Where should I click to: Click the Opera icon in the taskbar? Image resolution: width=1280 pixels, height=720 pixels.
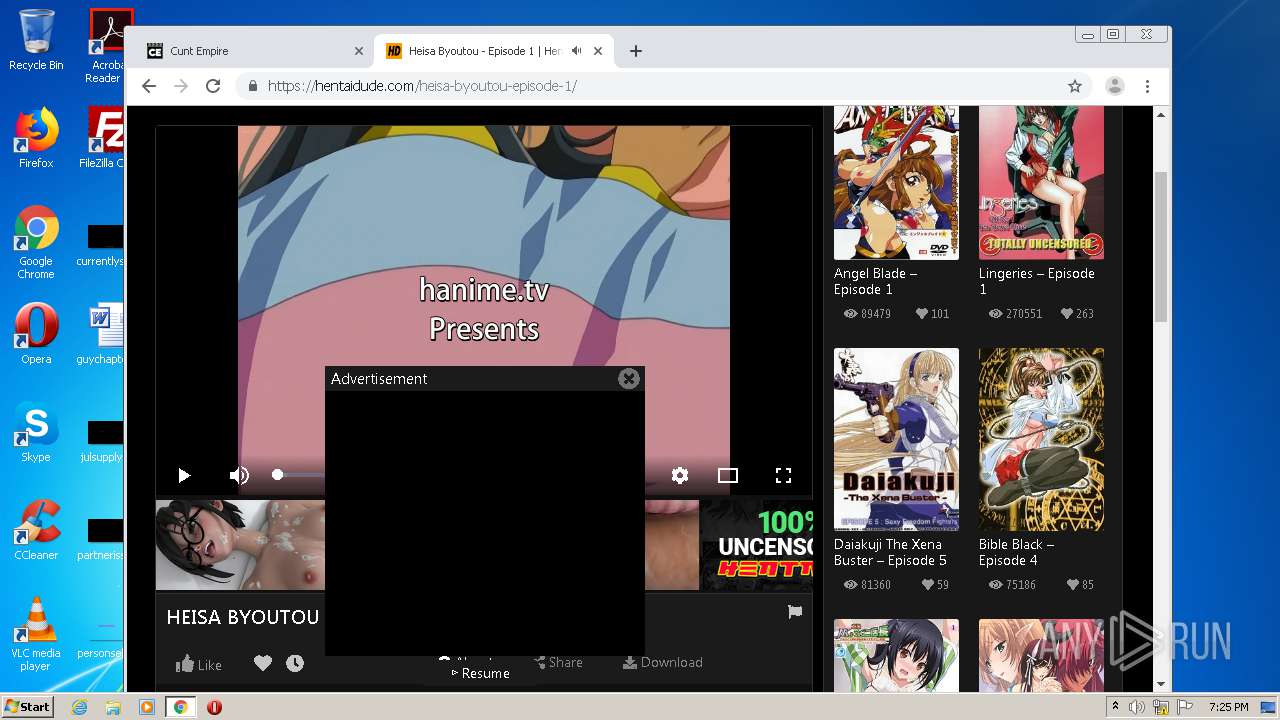pos(214,707)
